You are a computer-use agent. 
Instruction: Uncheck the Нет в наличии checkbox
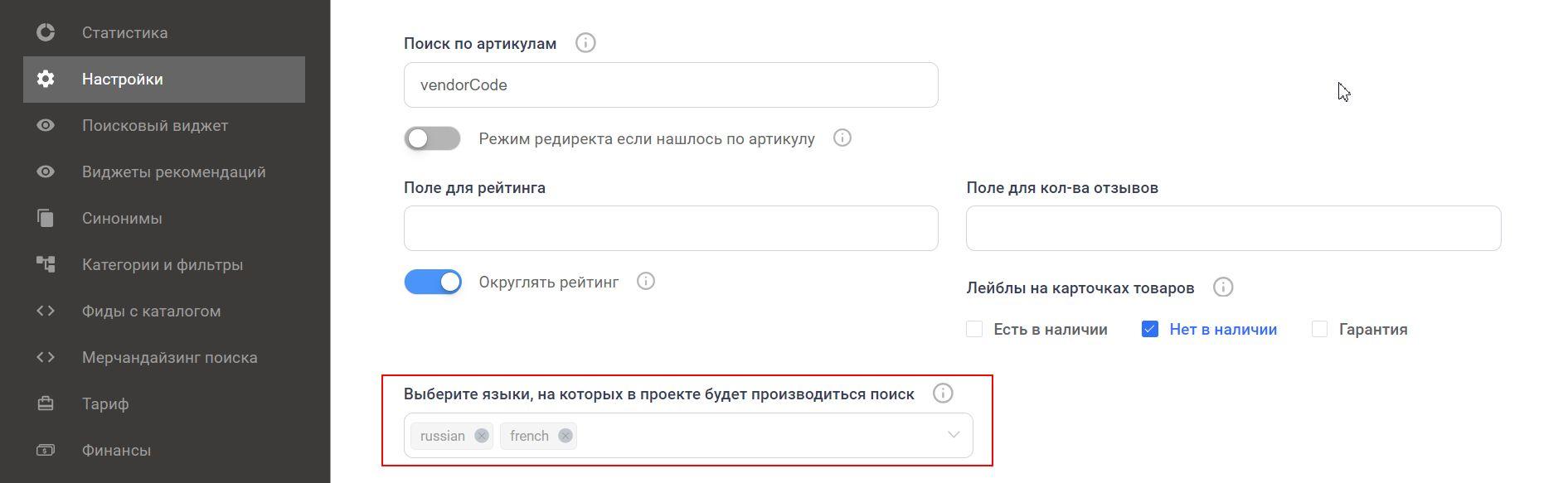[1149, 329]
